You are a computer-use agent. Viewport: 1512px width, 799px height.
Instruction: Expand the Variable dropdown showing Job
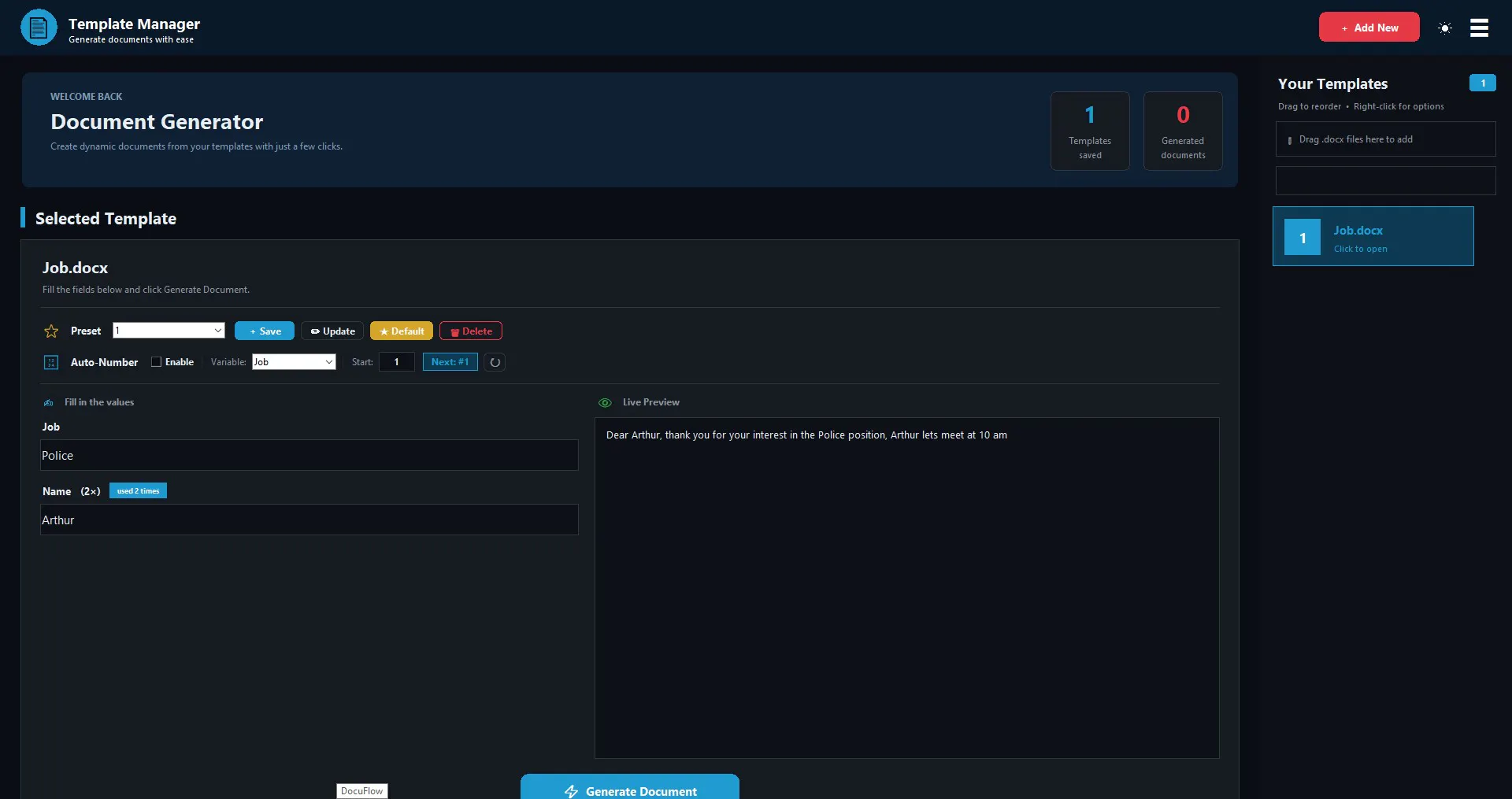click(294, 362)
